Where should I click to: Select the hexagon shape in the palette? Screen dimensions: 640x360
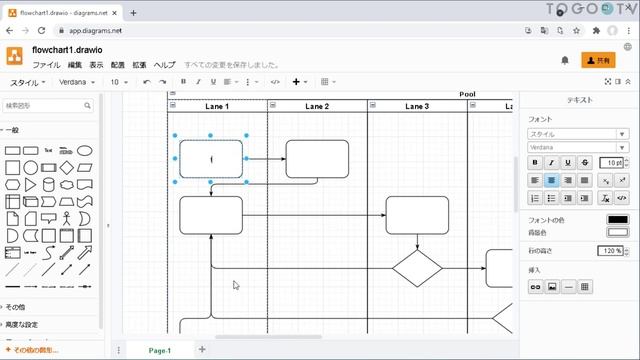(x=13, y=184)
